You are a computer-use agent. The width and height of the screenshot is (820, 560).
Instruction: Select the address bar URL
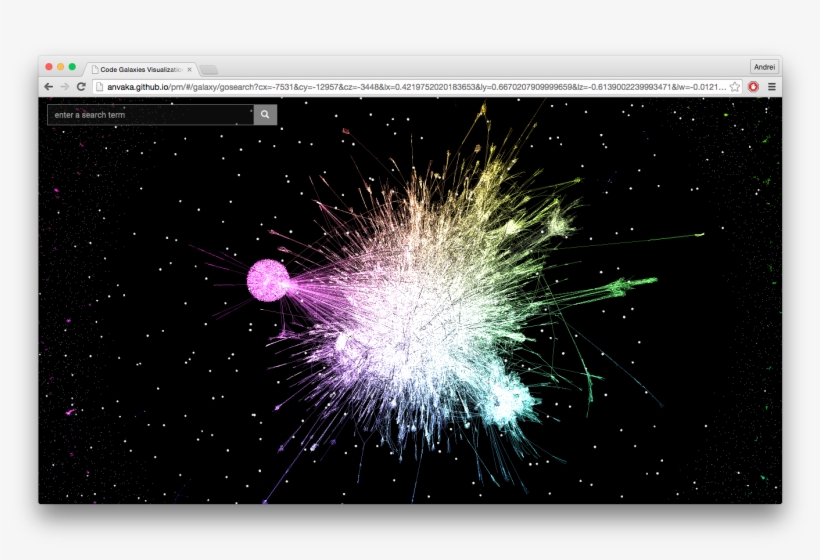(416, 87)
